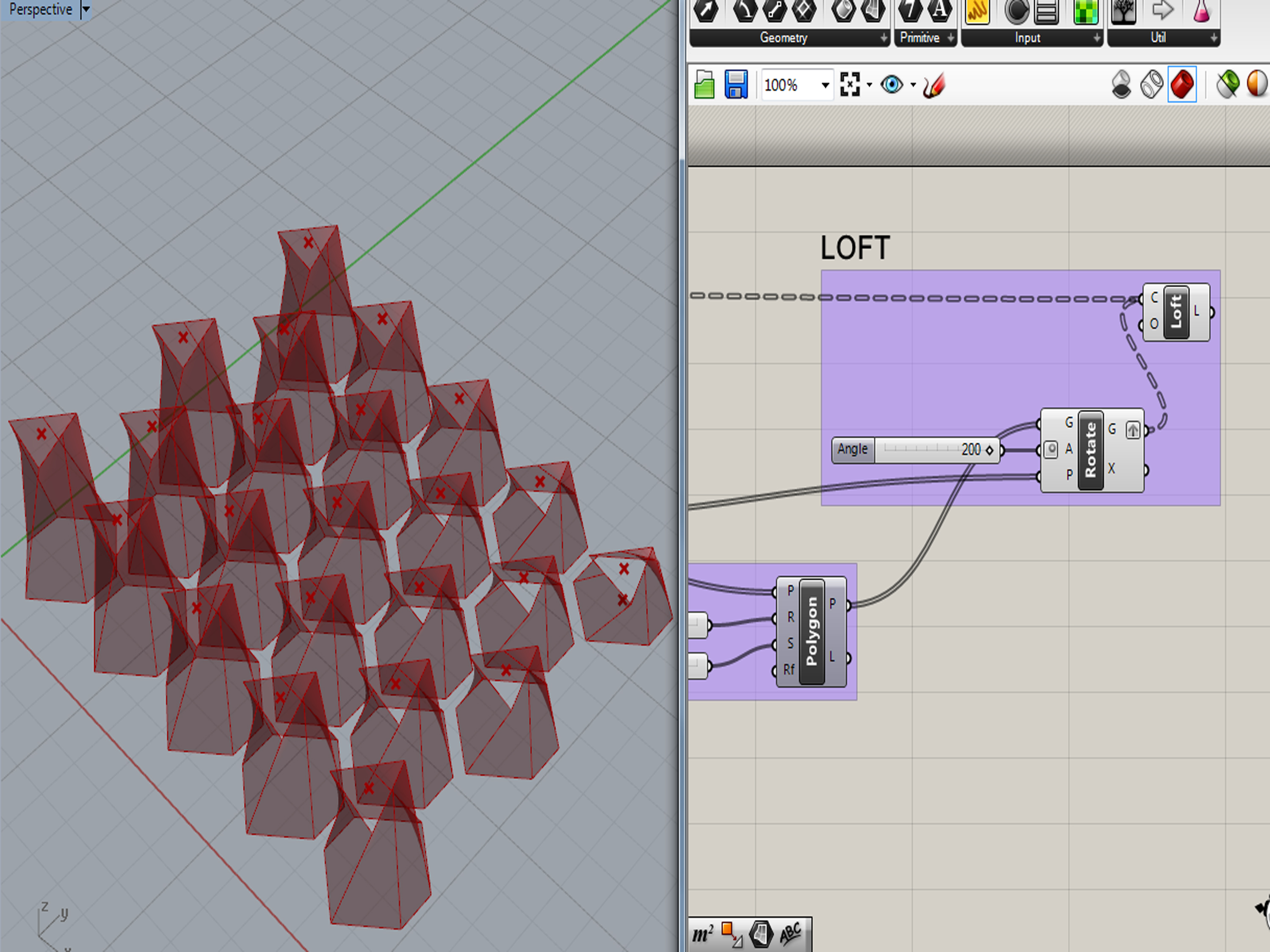Open the Perspective viewport menu arrow
Image resolution: width=1270 pixels, height=952 pixels.
click(x=86, y=9)
